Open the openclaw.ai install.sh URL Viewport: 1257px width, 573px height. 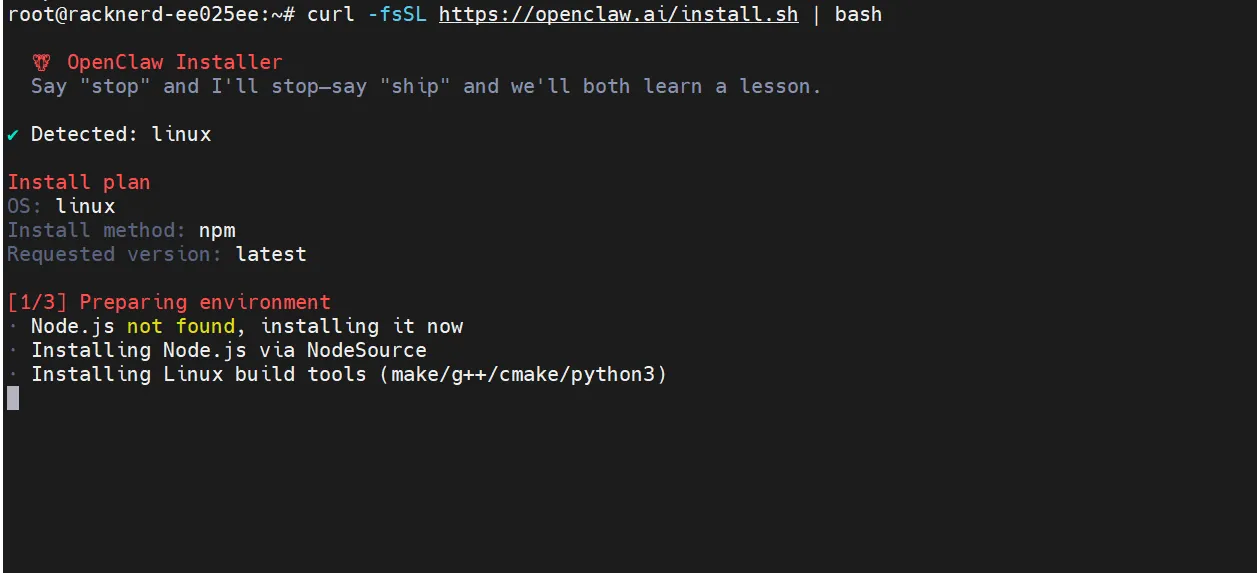618,14
